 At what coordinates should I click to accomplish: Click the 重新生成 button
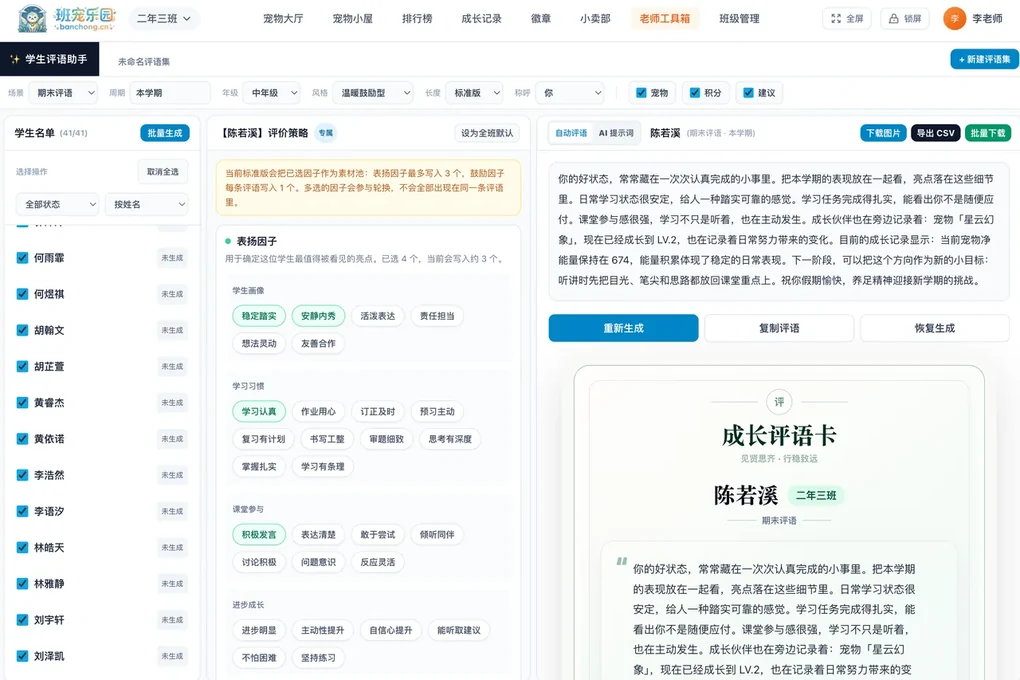coord(623,328)
